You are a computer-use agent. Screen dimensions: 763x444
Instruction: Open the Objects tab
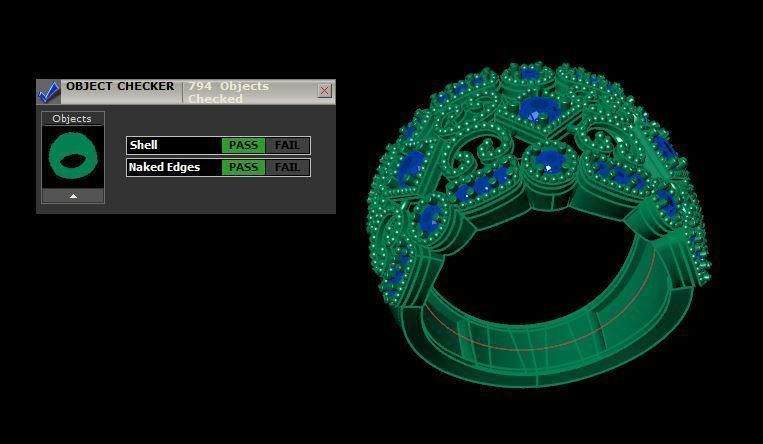[x=72, y=118]
